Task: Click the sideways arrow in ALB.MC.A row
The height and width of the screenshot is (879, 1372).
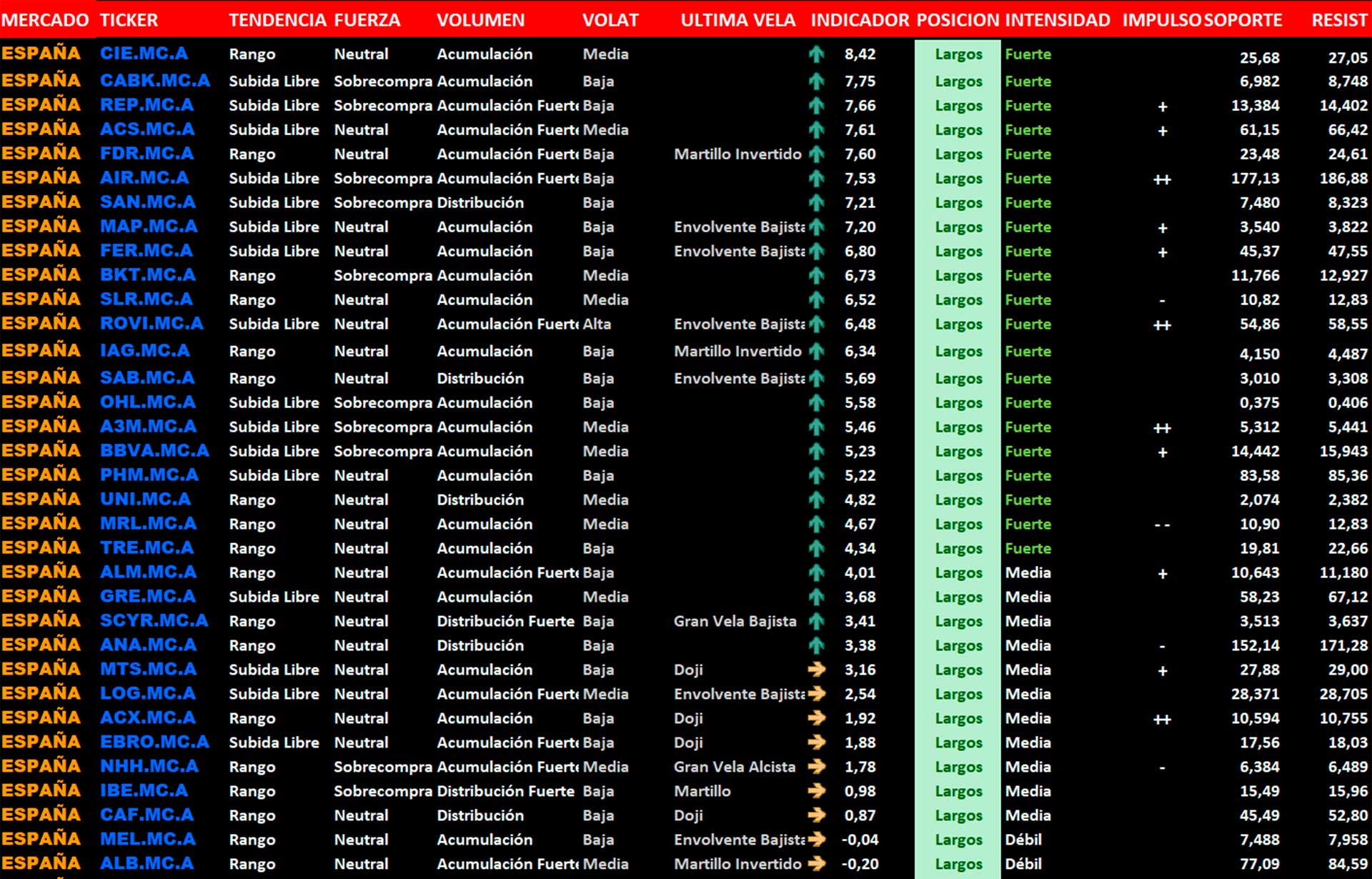Action: (x=816, y=864)
